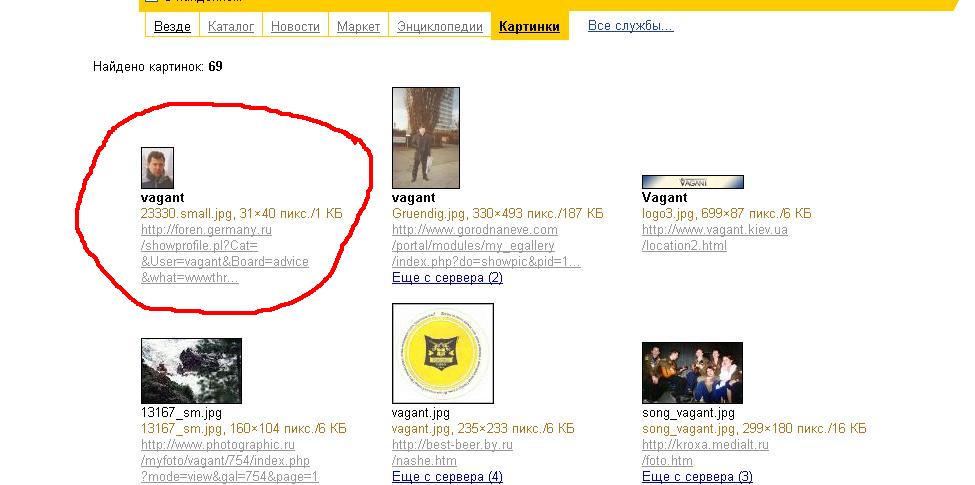Go to the Маркет tab
This screenshot has width=975, height=485.
358,27
